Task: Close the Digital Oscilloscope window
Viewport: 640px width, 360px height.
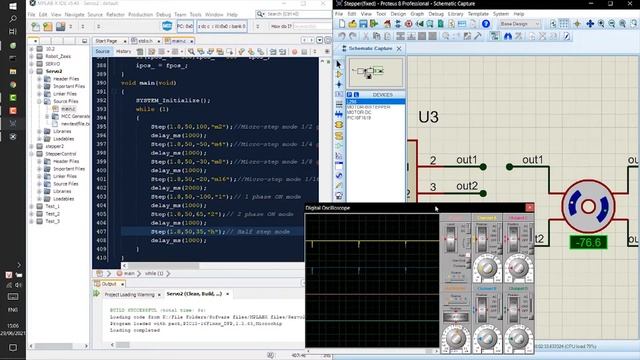Action: coord(529,208)
